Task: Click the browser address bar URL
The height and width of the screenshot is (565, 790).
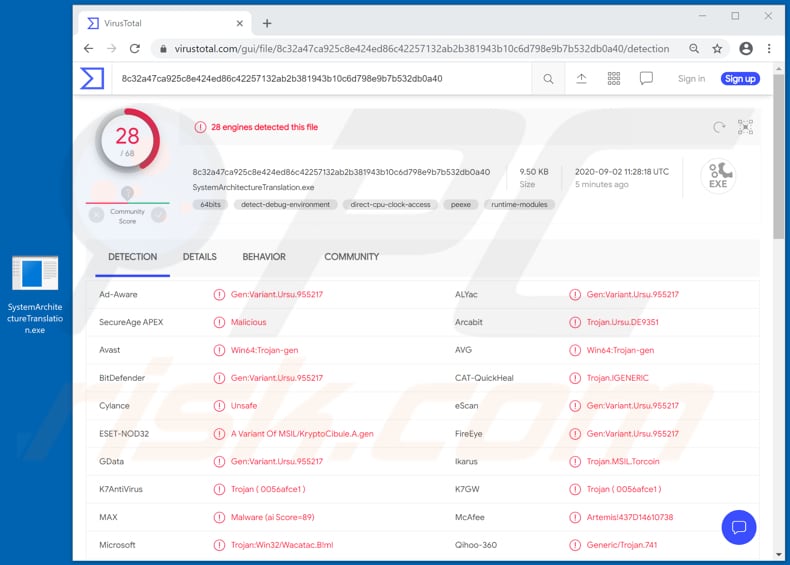Action: (421, 49)
